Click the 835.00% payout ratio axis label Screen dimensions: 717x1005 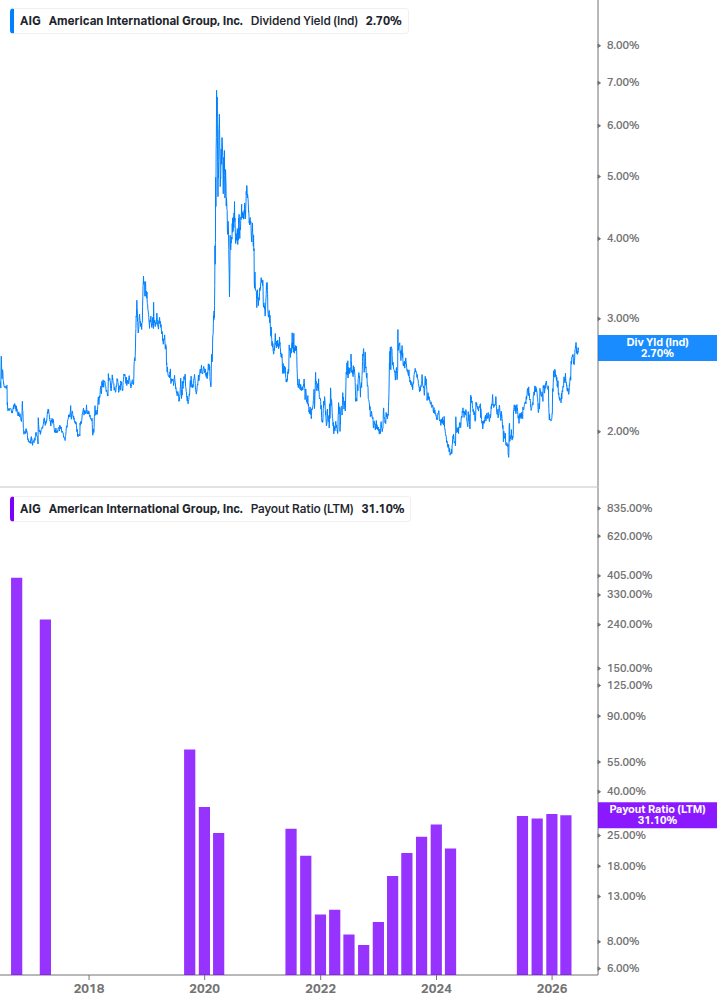click(x=629, y=508)
